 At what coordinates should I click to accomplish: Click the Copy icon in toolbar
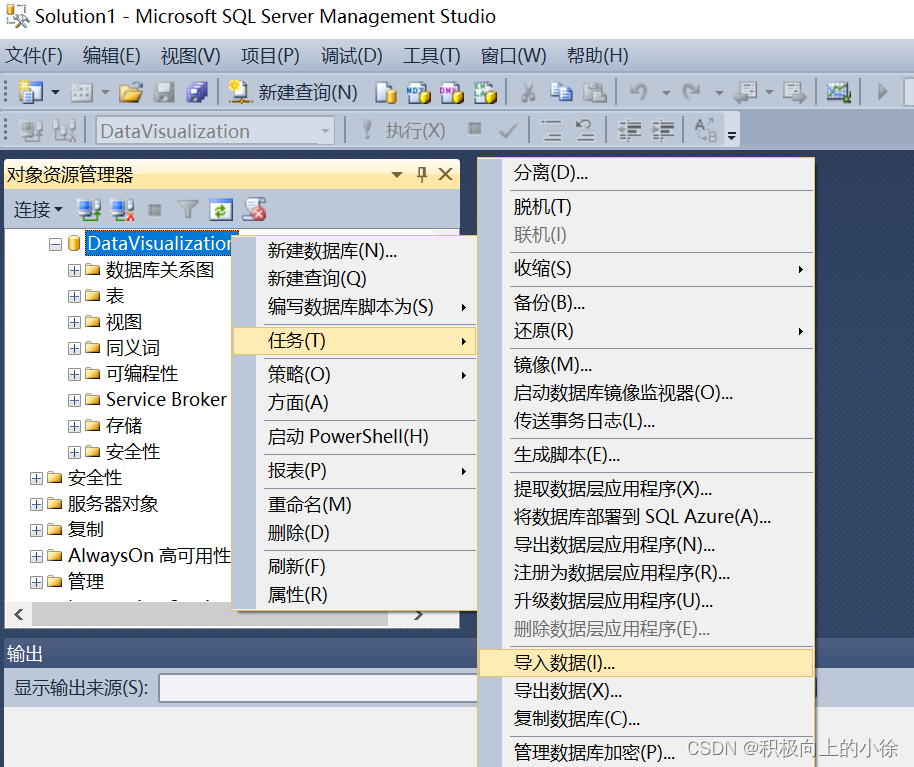(561, 92)
